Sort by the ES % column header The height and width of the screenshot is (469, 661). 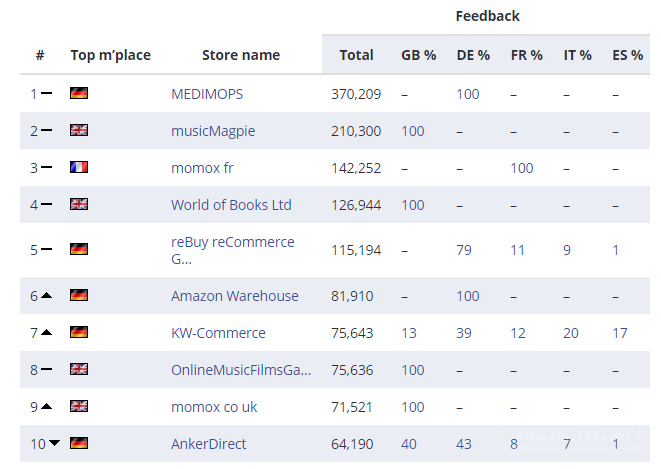click(x=628, y=55)
